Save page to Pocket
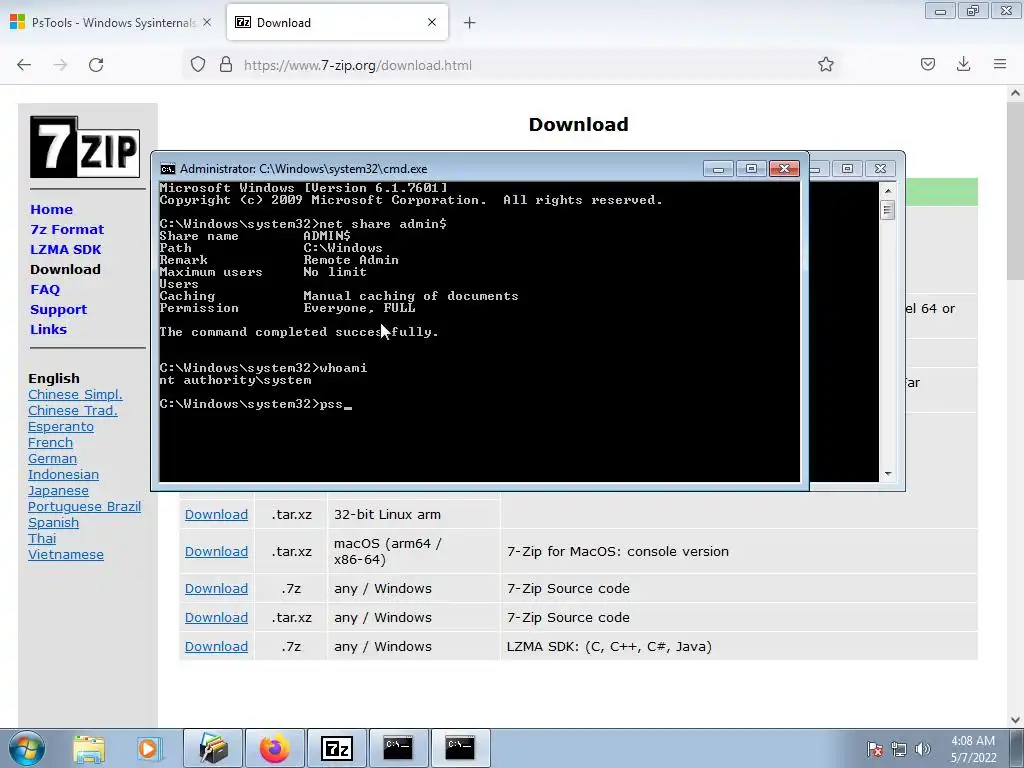The width and height of the screenshot is (1024, 768). pos(927,64)
